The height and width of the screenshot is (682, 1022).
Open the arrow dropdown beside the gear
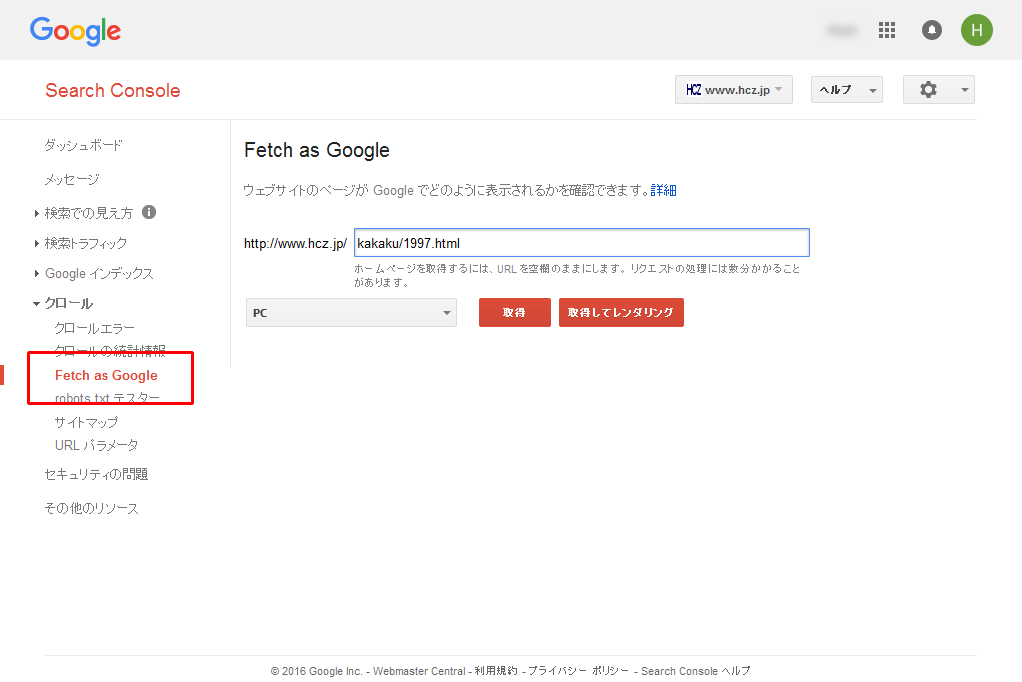(x=964, y=90)
